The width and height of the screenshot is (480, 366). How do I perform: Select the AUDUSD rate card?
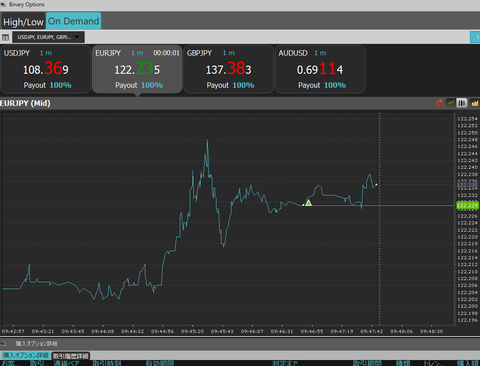coord(320,69)
